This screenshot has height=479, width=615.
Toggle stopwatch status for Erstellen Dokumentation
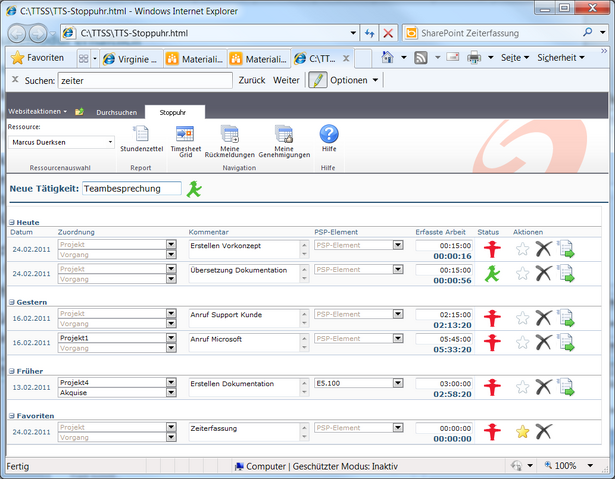[492, 387]
